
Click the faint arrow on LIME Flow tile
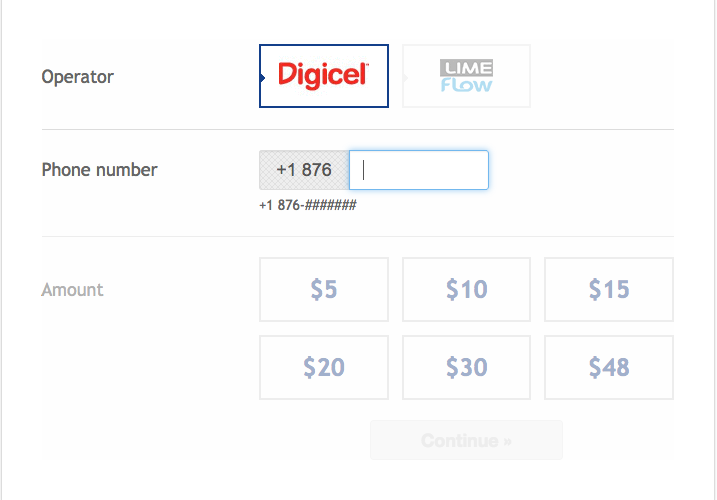tap(405, 78)
